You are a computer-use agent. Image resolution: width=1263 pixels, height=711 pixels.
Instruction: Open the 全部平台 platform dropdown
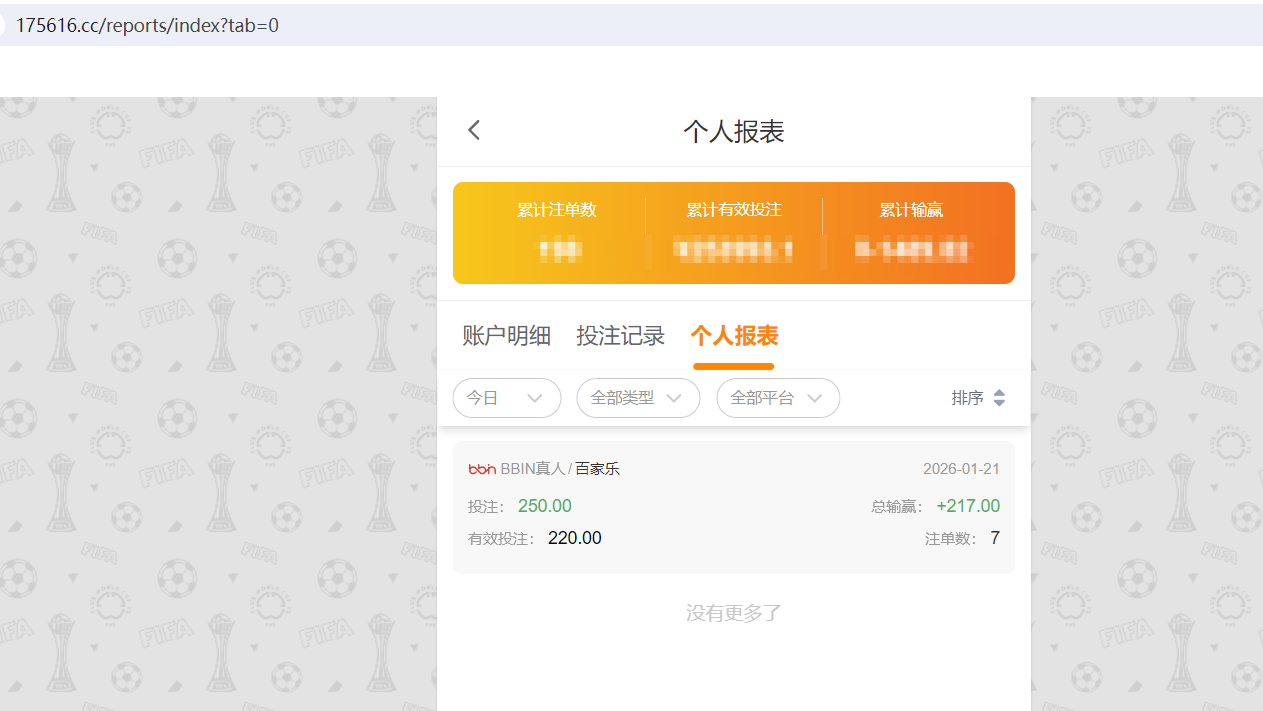coord(778,398)
